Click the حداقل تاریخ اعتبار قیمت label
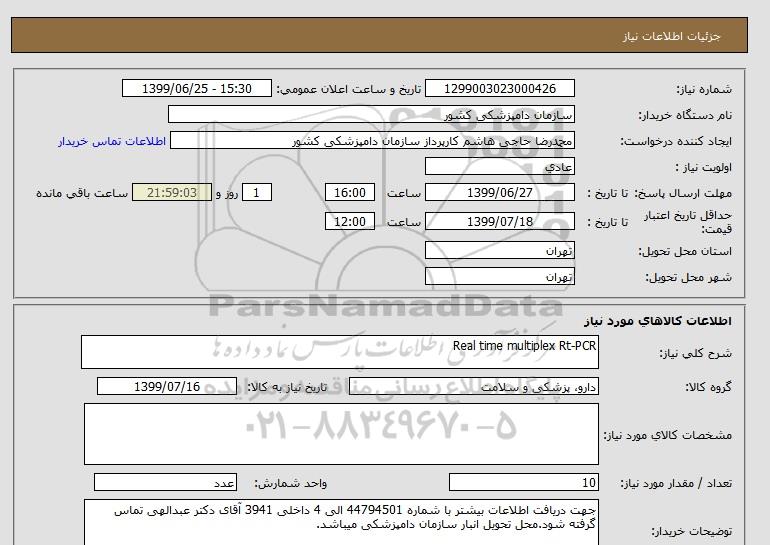Image resolution: width=770 pixels, height=545 pixels. [x=688, y=222]
